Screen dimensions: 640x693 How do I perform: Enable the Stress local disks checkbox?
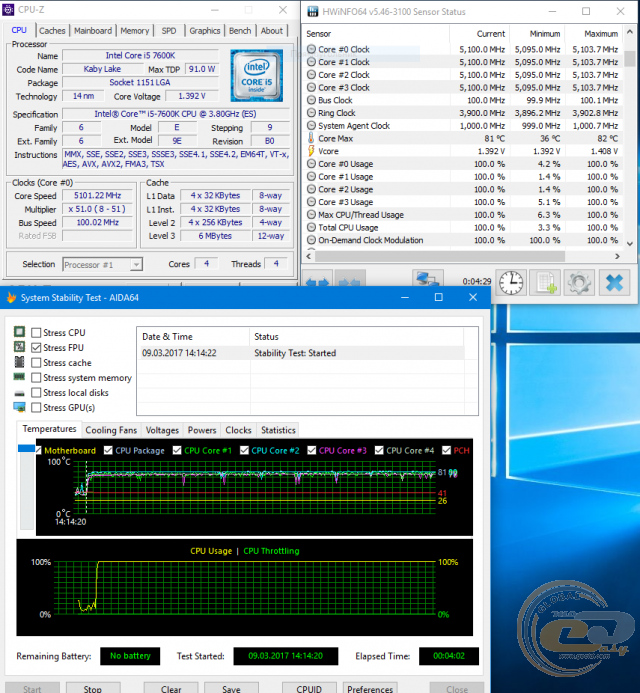[x=36, y=392]
